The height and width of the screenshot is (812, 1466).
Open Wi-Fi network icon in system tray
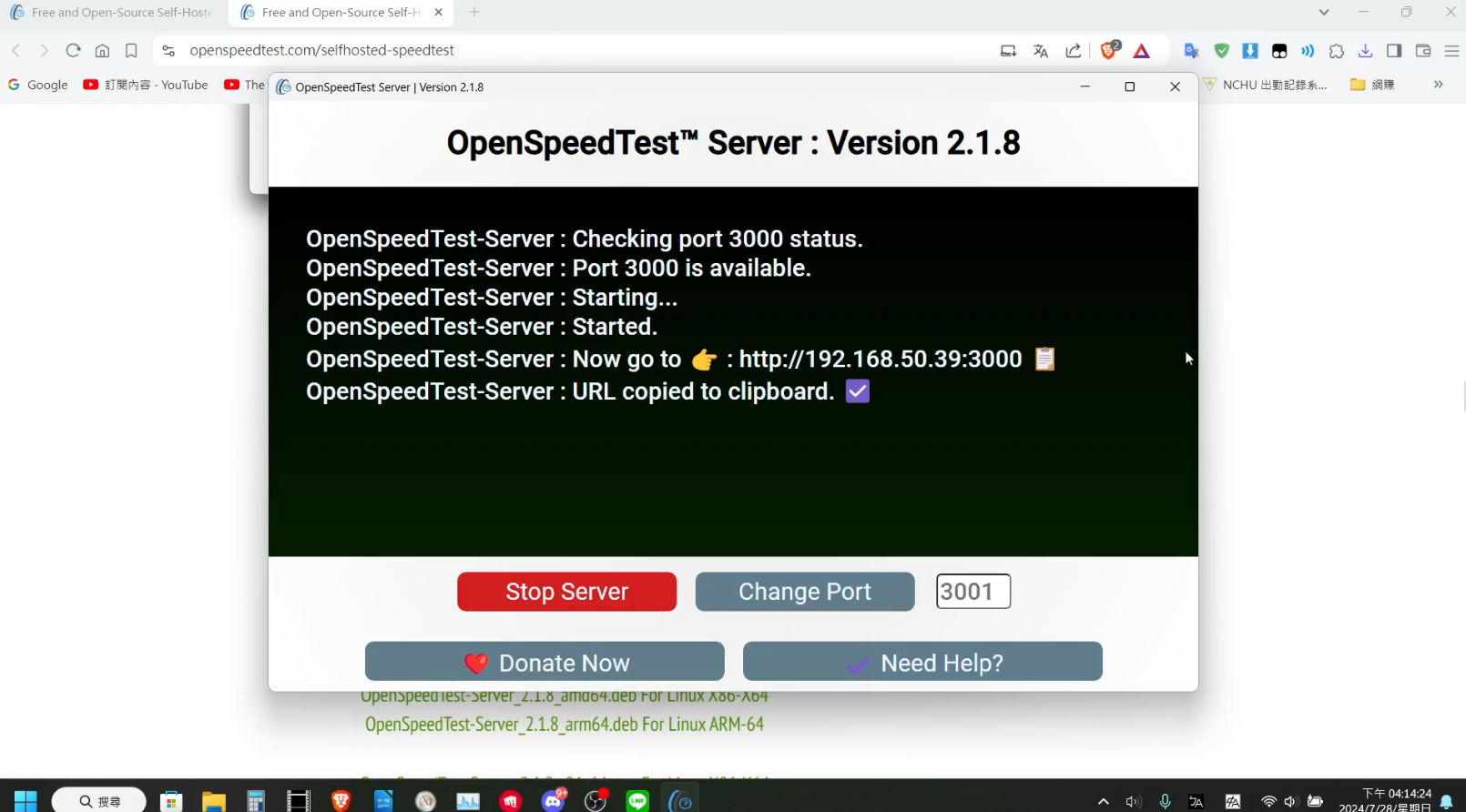pos(1268,801)
